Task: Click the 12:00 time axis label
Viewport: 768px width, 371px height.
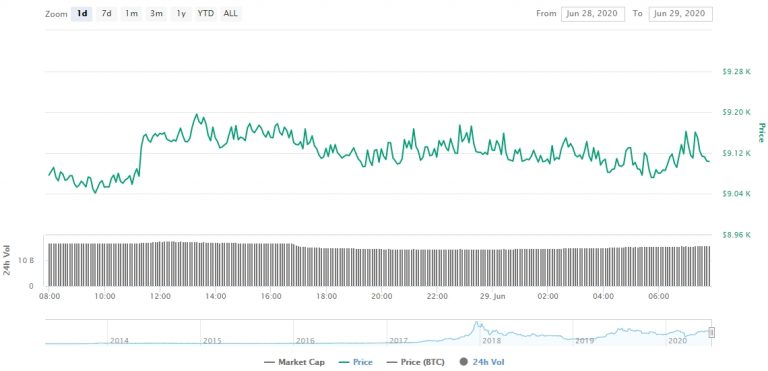Action: (160, 297)
